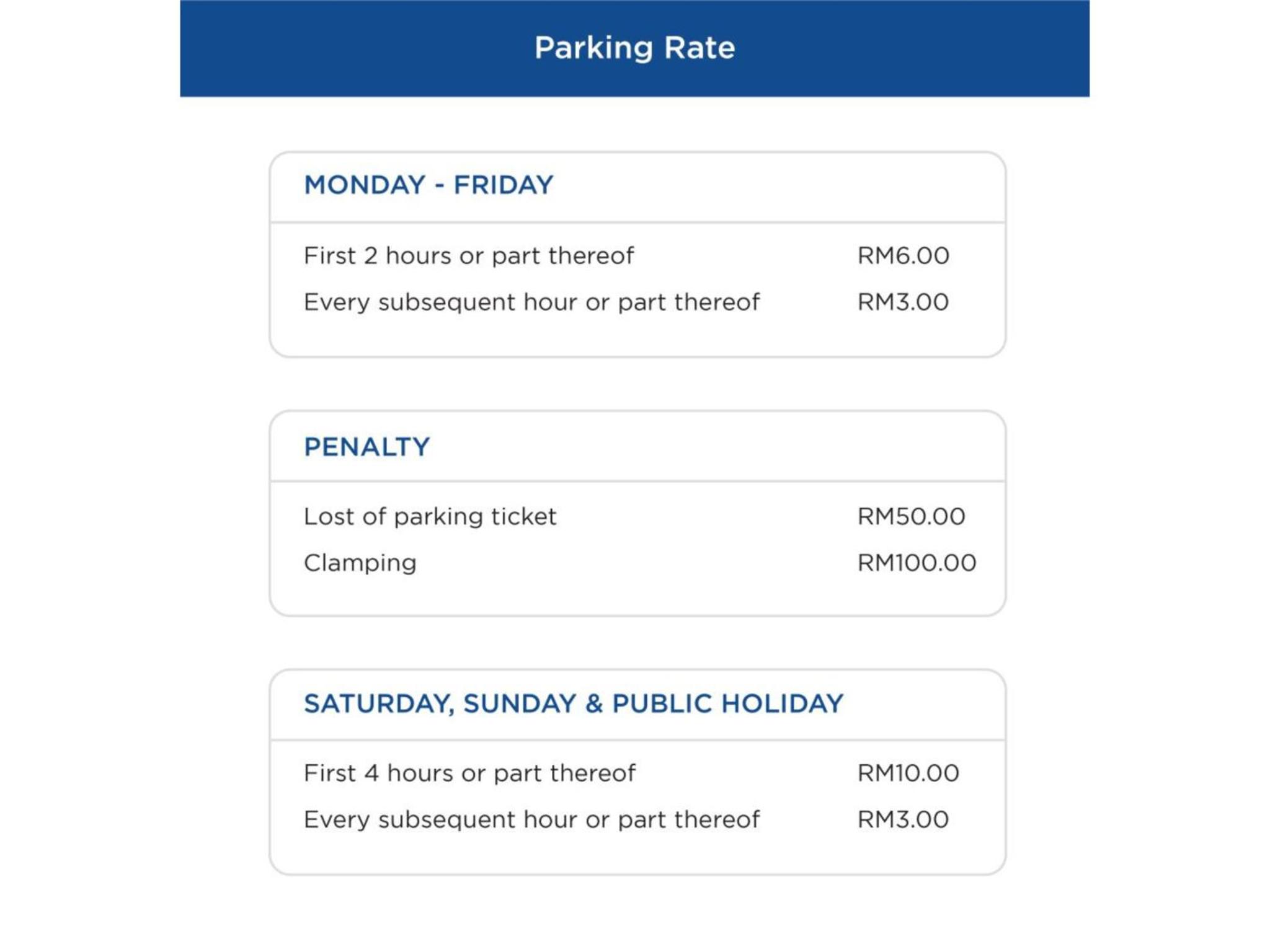1270x952 pixels.
Task: Click the word 'Parking' in the title
Action: pos(593,49)
